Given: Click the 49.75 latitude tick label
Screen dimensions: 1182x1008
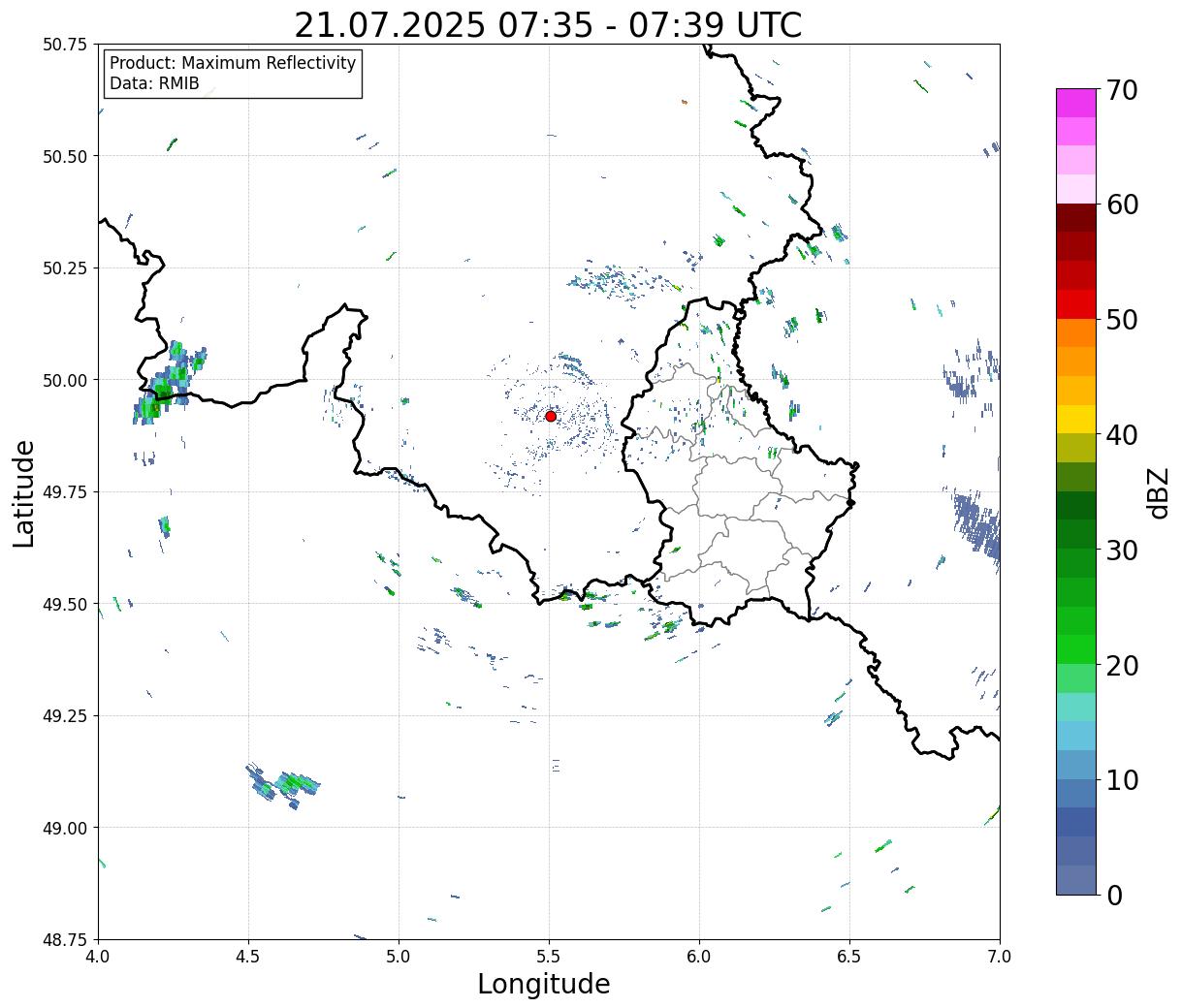Looking at the screenshot, I should click(65, 492).
